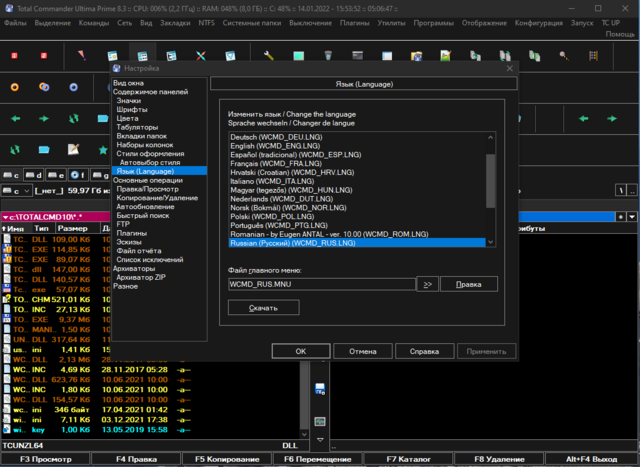Select Архиватор ZIP in the settings tree
Screen dimensions: 640x467
[141, 277]
